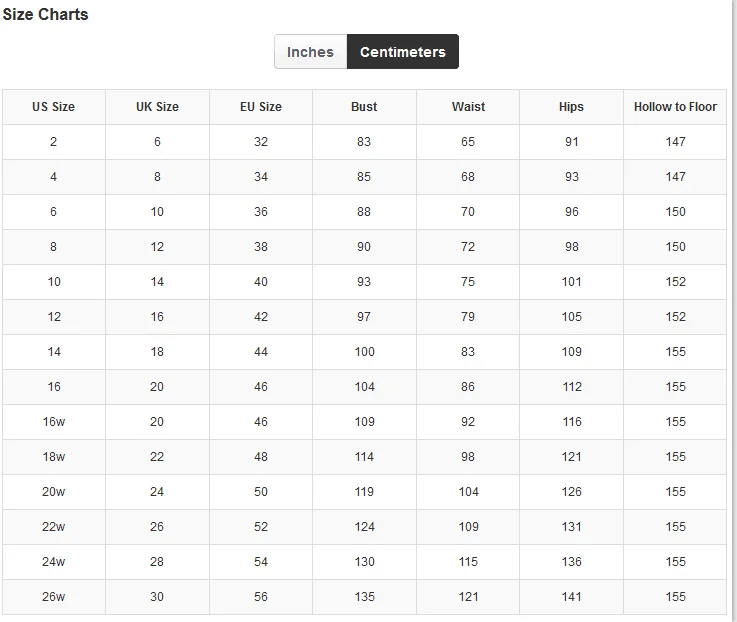Switch to the Inches tab
The height and width of the screenshot is (622, 737).
(x=310, y=52)
